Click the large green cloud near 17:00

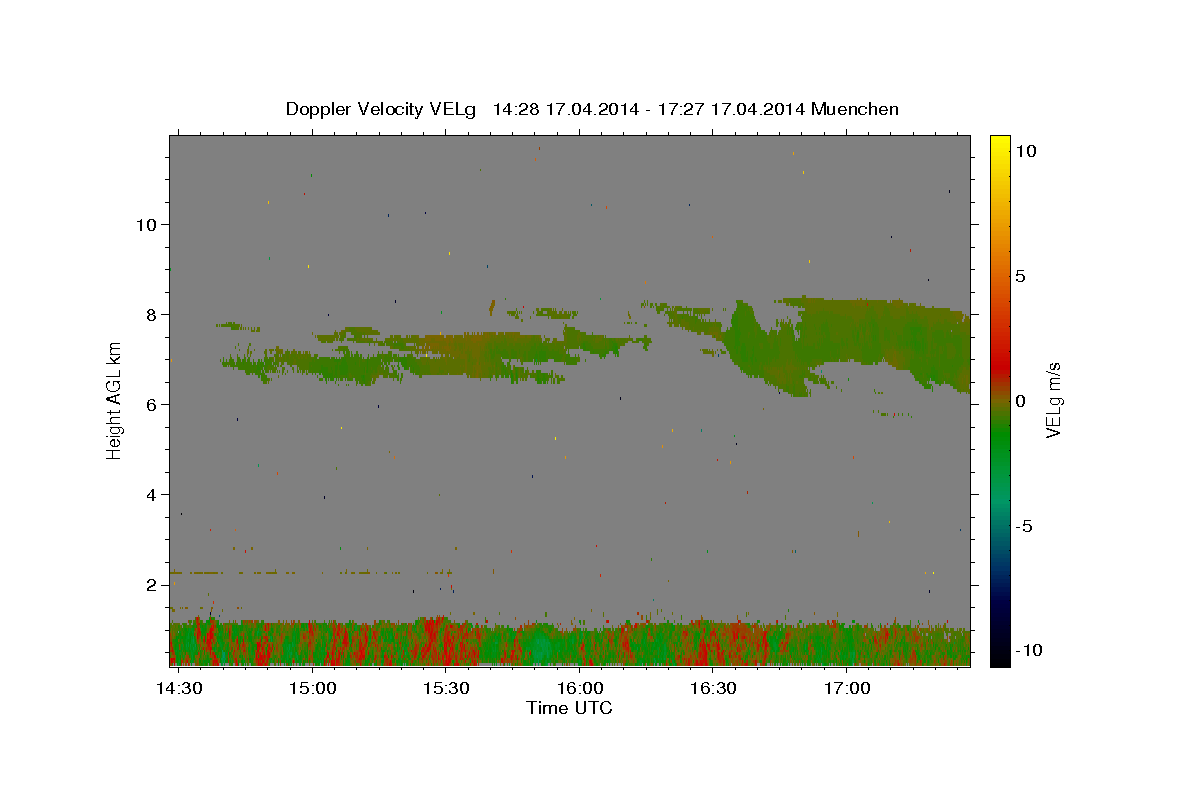850,345
